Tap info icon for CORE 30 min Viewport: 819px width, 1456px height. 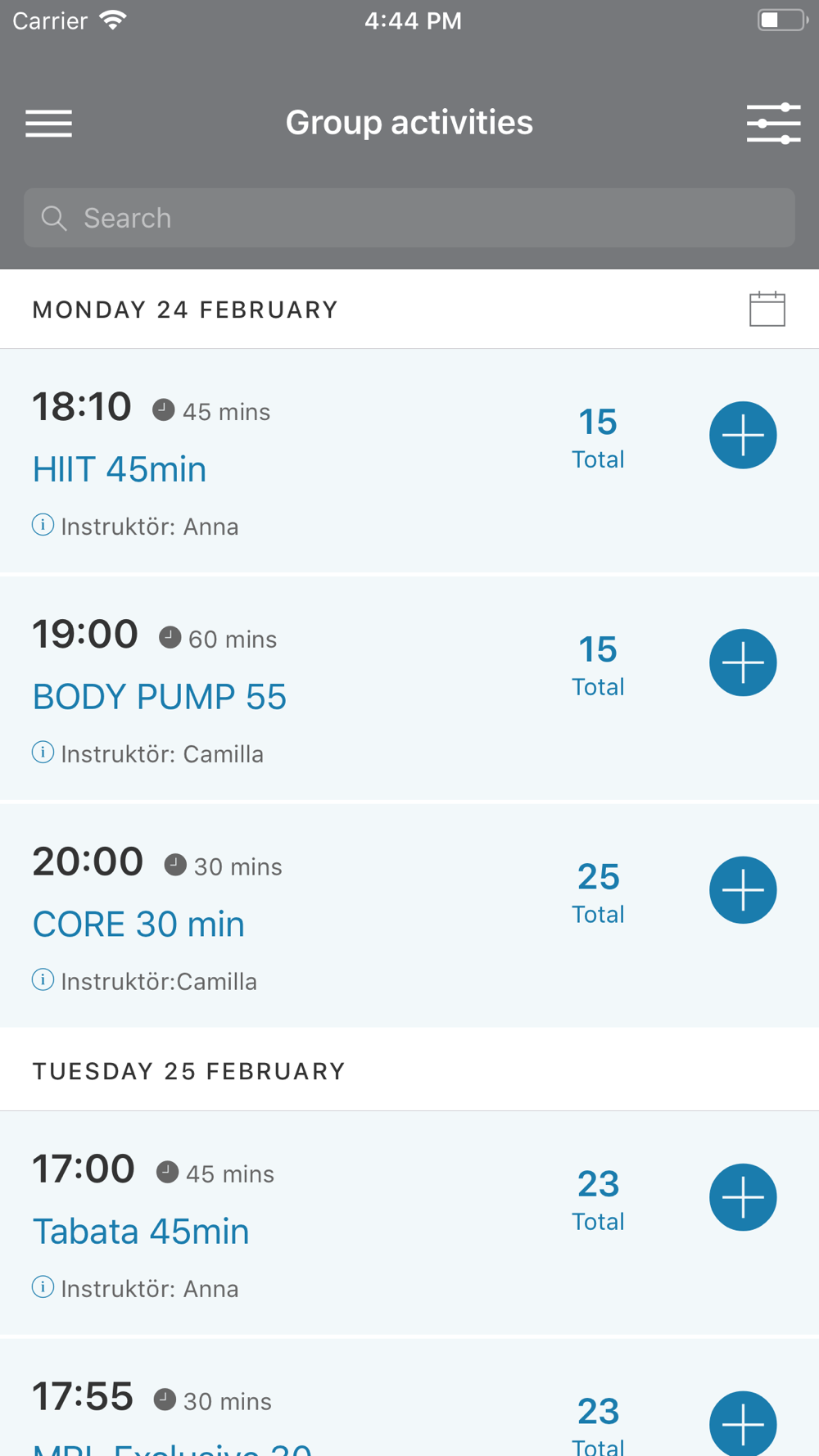point(43,980)
